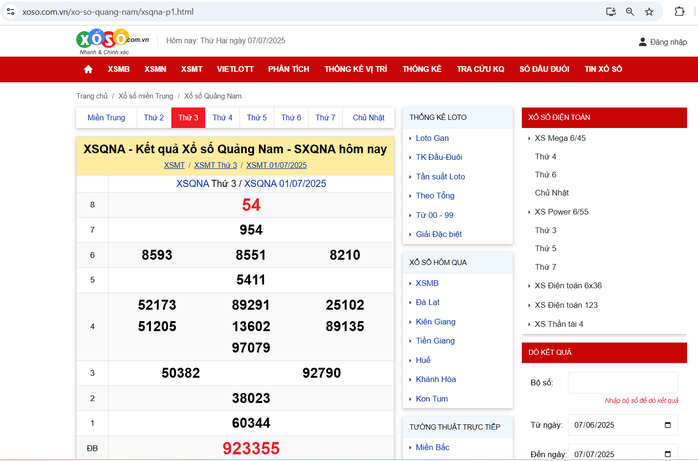Screen dimensions: 698x461
Task: Open calendar picker in Từ ngày field
Action: click(x=667, y=425)
